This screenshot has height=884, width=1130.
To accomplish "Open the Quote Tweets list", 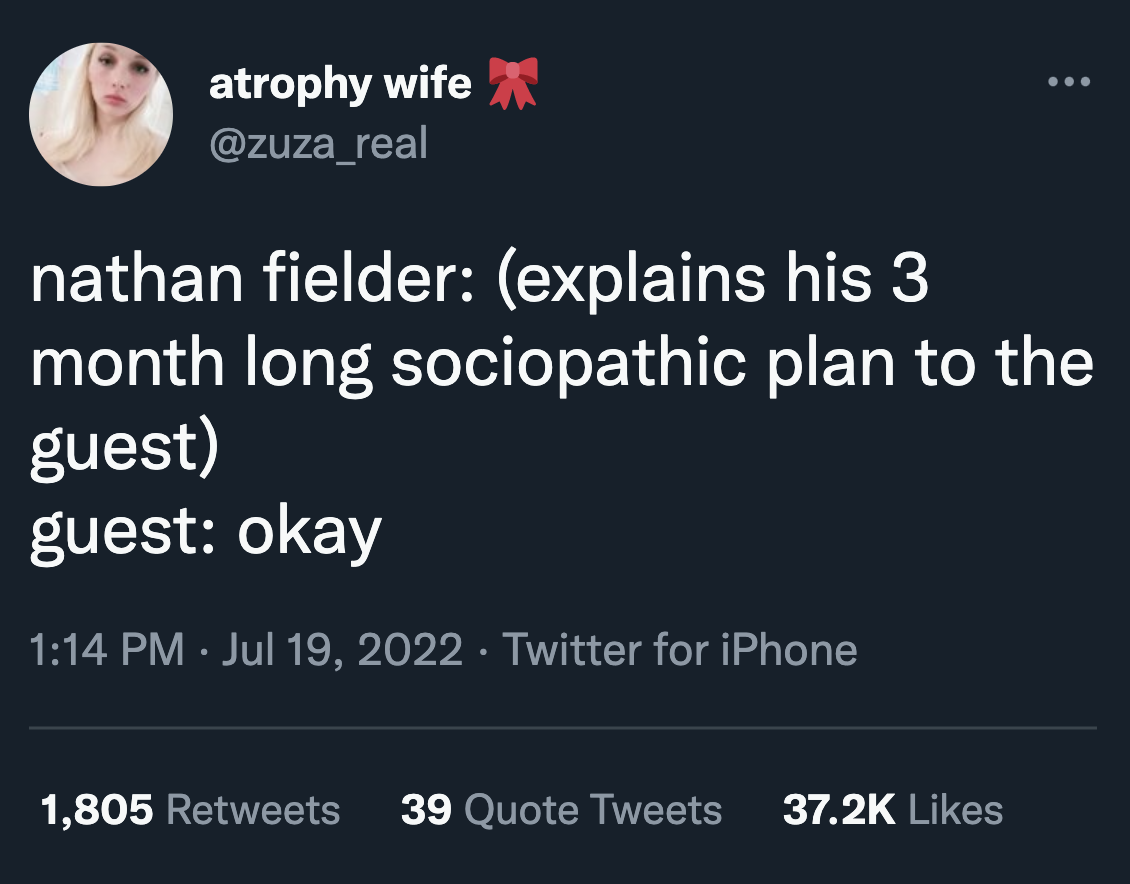I will click(x=594, y=809).
